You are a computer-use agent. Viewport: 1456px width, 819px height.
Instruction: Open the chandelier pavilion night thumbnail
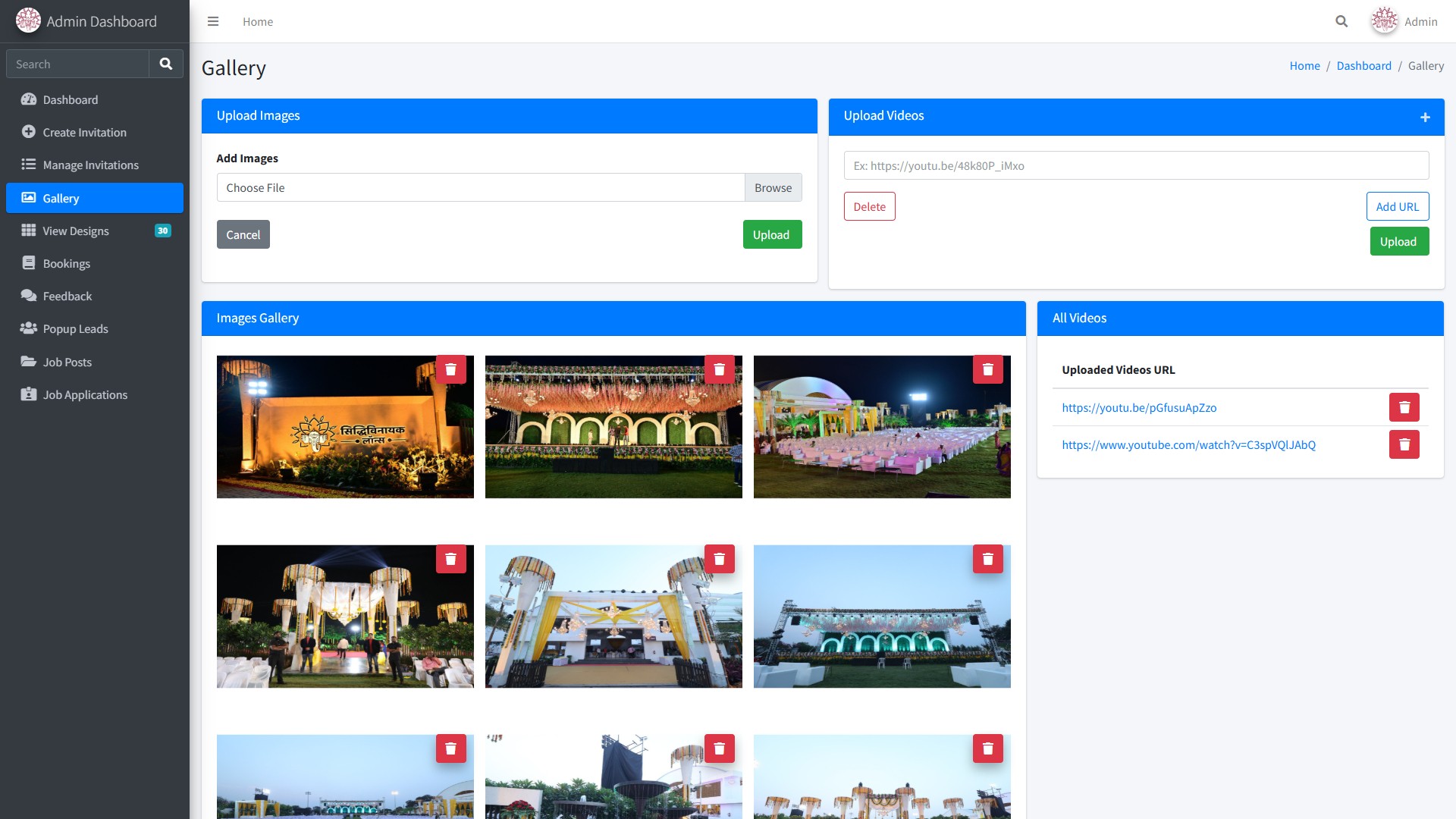[x=345, y=617]
